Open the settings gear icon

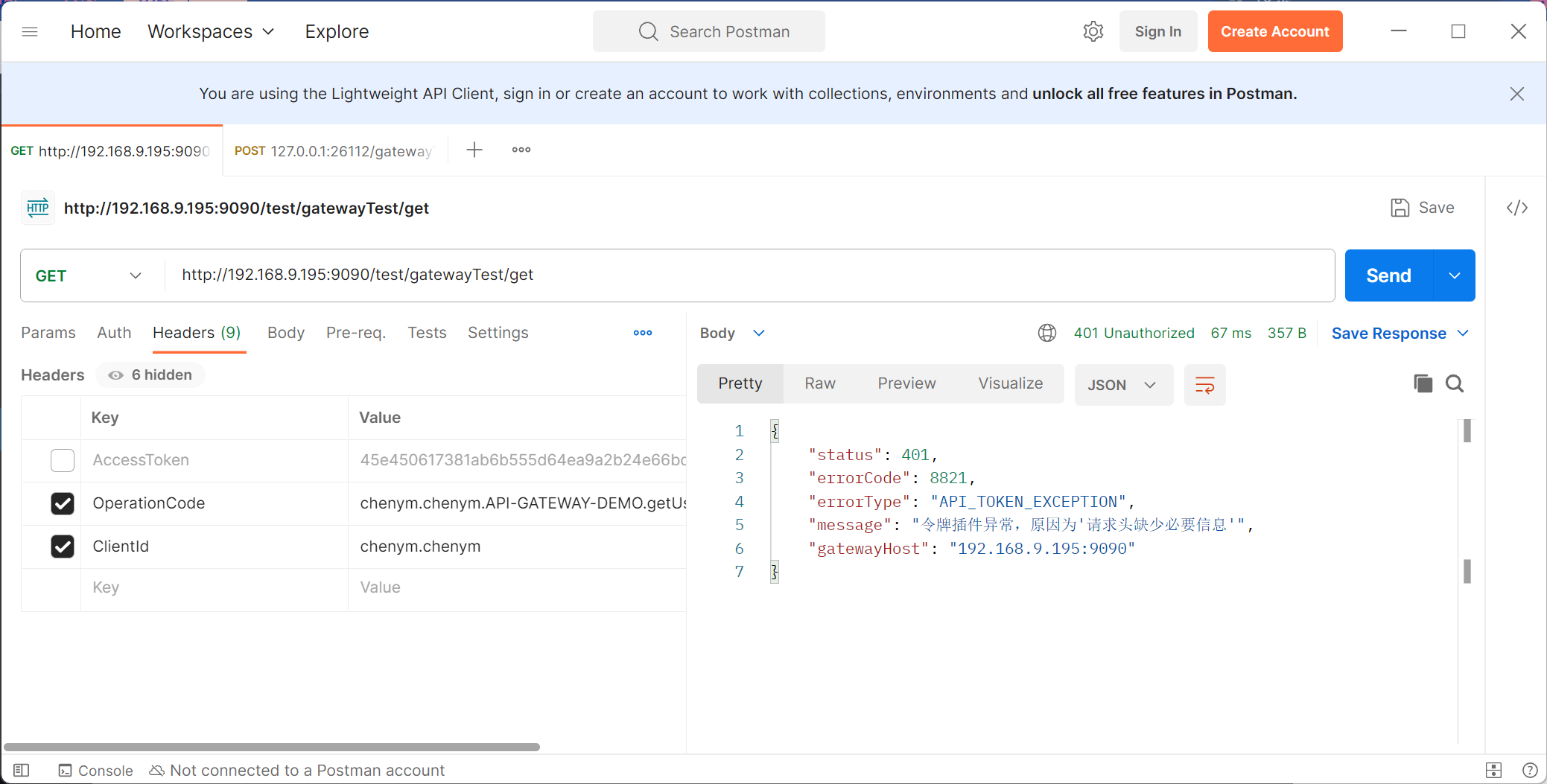pyautogui.click(x=1093, y=31)
